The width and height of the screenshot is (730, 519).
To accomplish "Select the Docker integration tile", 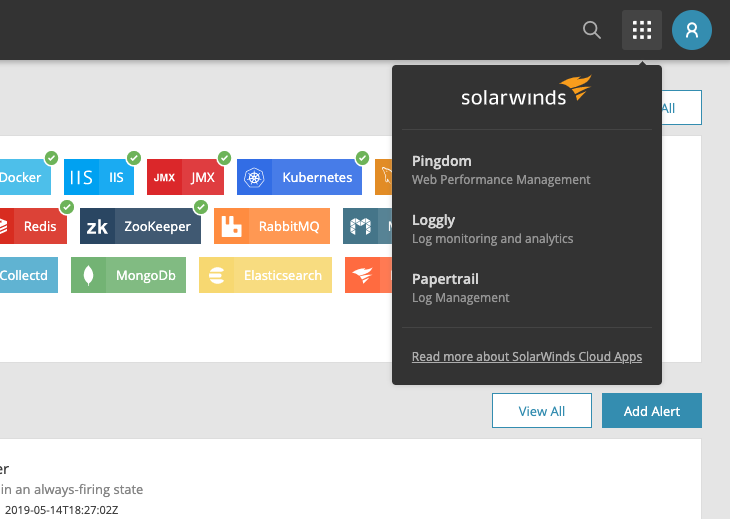I will coord(25,177).
